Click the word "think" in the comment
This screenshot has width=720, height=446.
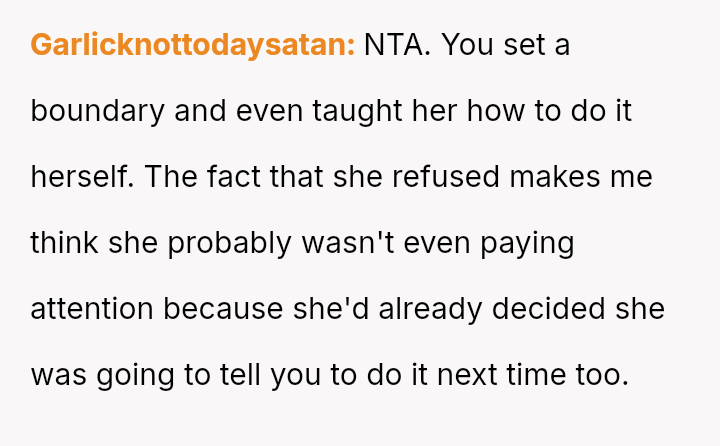click(x=61, y=243)
